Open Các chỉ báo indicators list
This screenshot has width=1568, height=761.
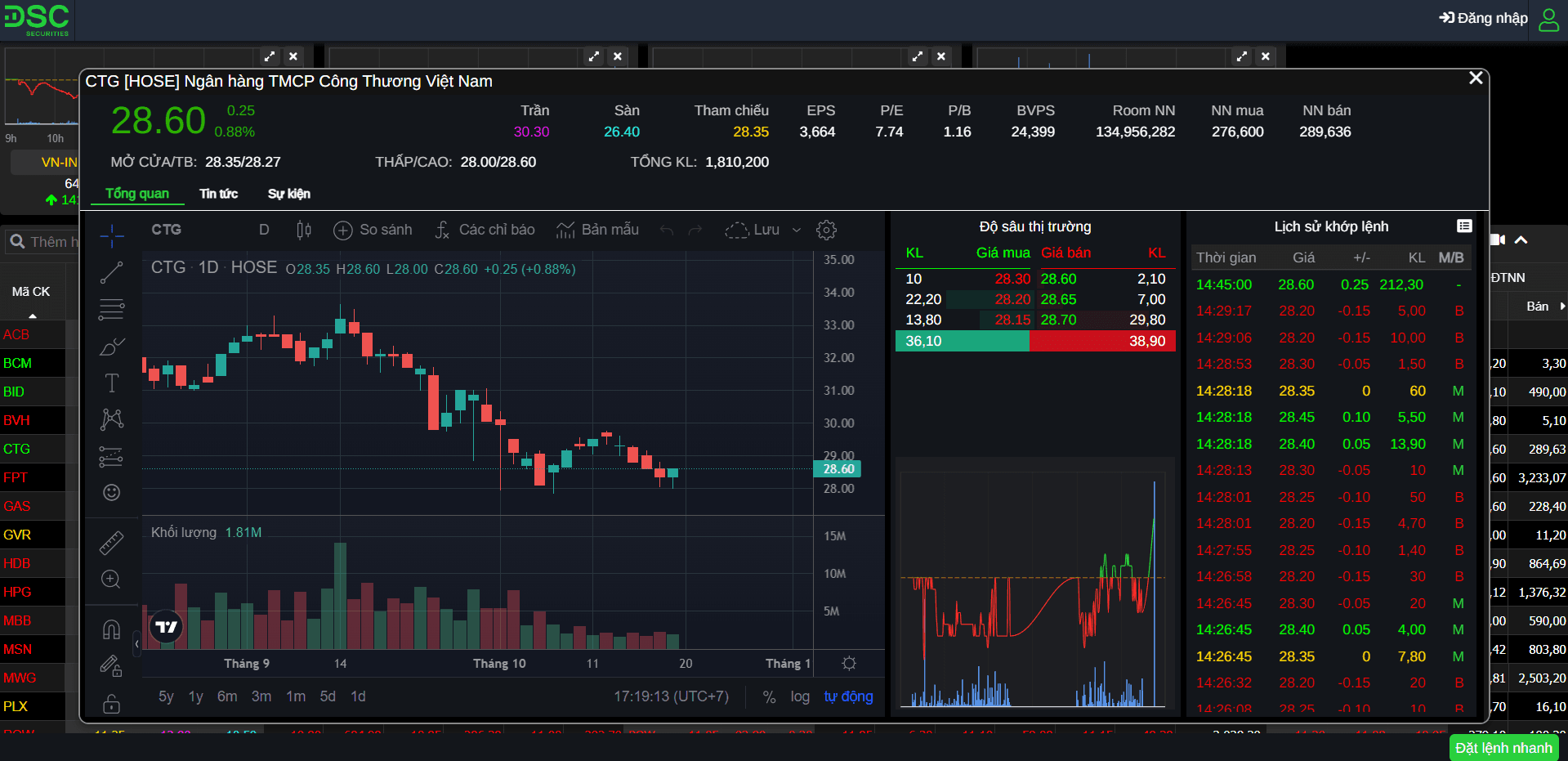click(485, 230)
